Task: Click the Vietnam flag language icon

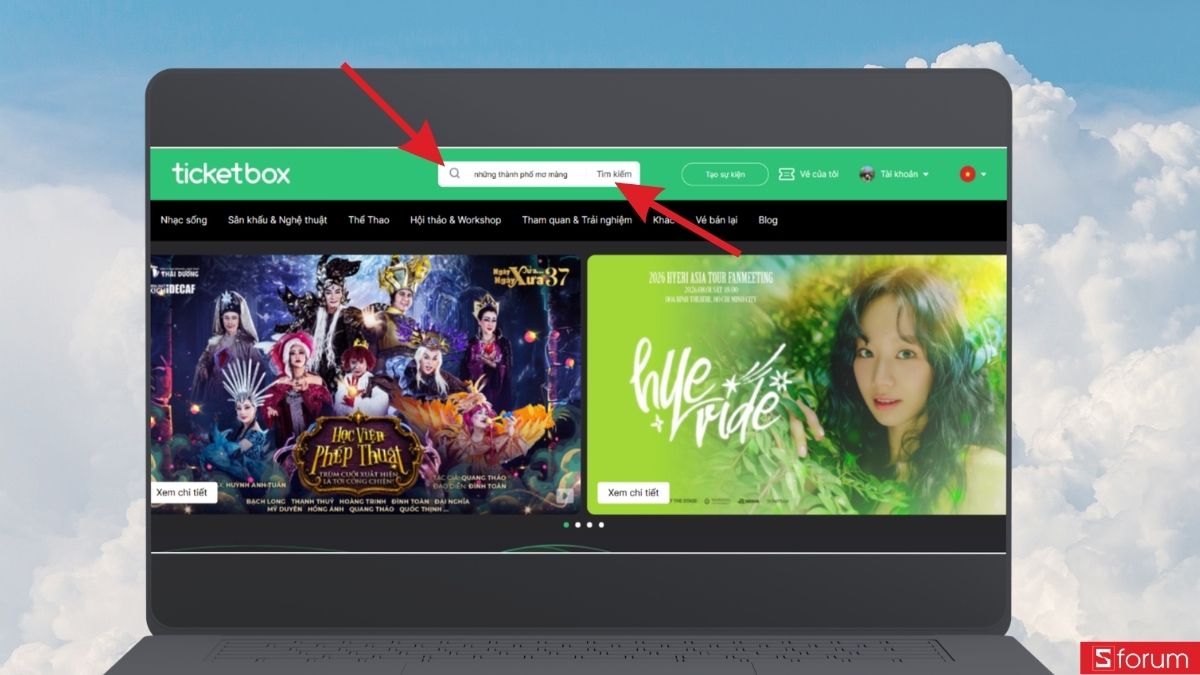Action: pos(967,174)
